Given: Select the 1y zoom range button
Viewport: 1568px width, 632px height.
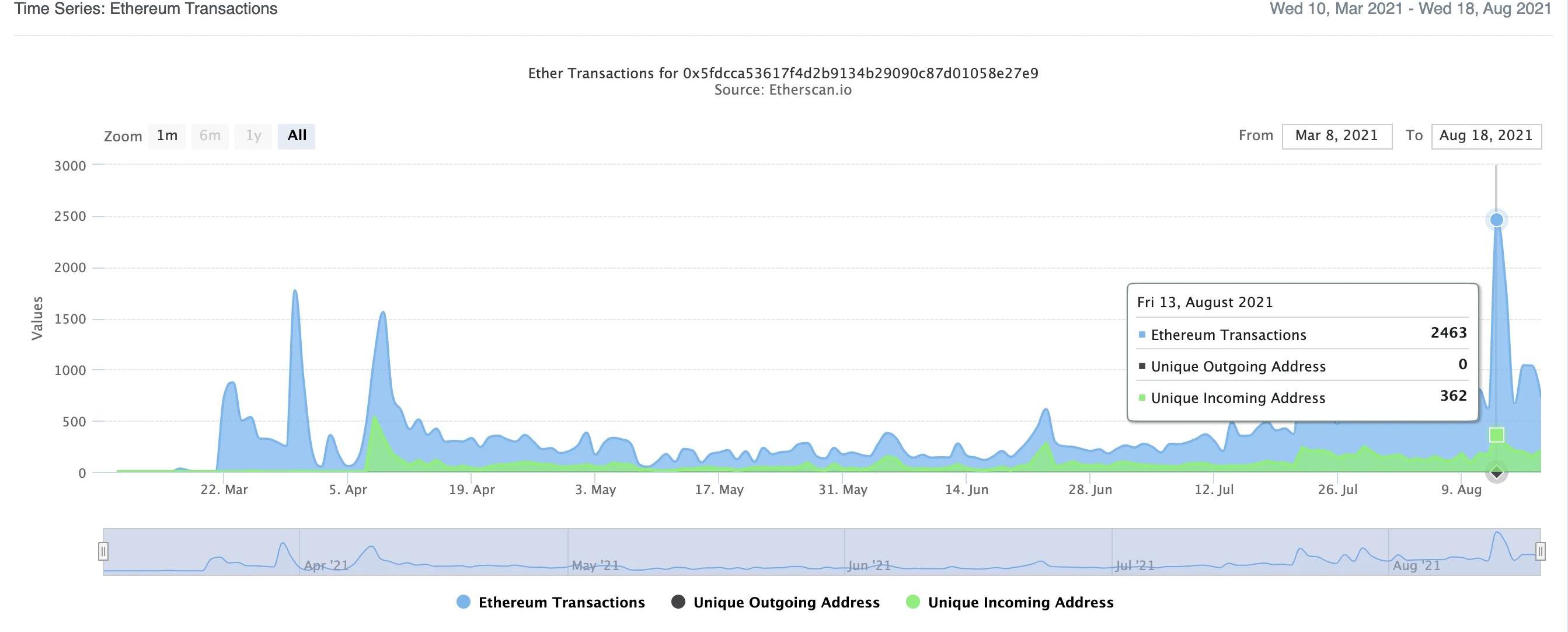Looking at the screenshot, I should tap(253, 136).
